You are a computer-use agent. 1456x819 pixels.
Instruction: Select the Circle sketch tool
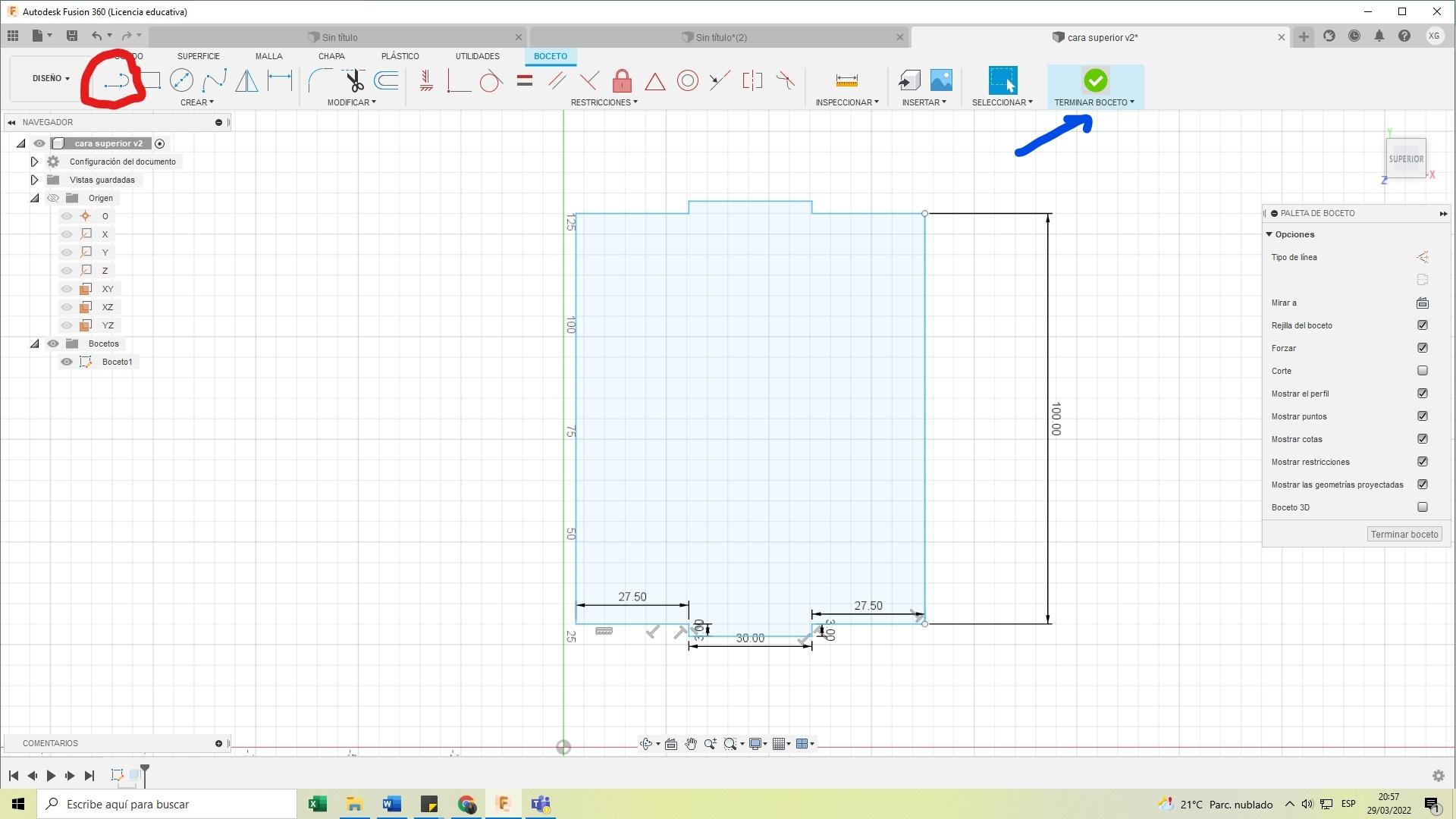coord(181,80)
